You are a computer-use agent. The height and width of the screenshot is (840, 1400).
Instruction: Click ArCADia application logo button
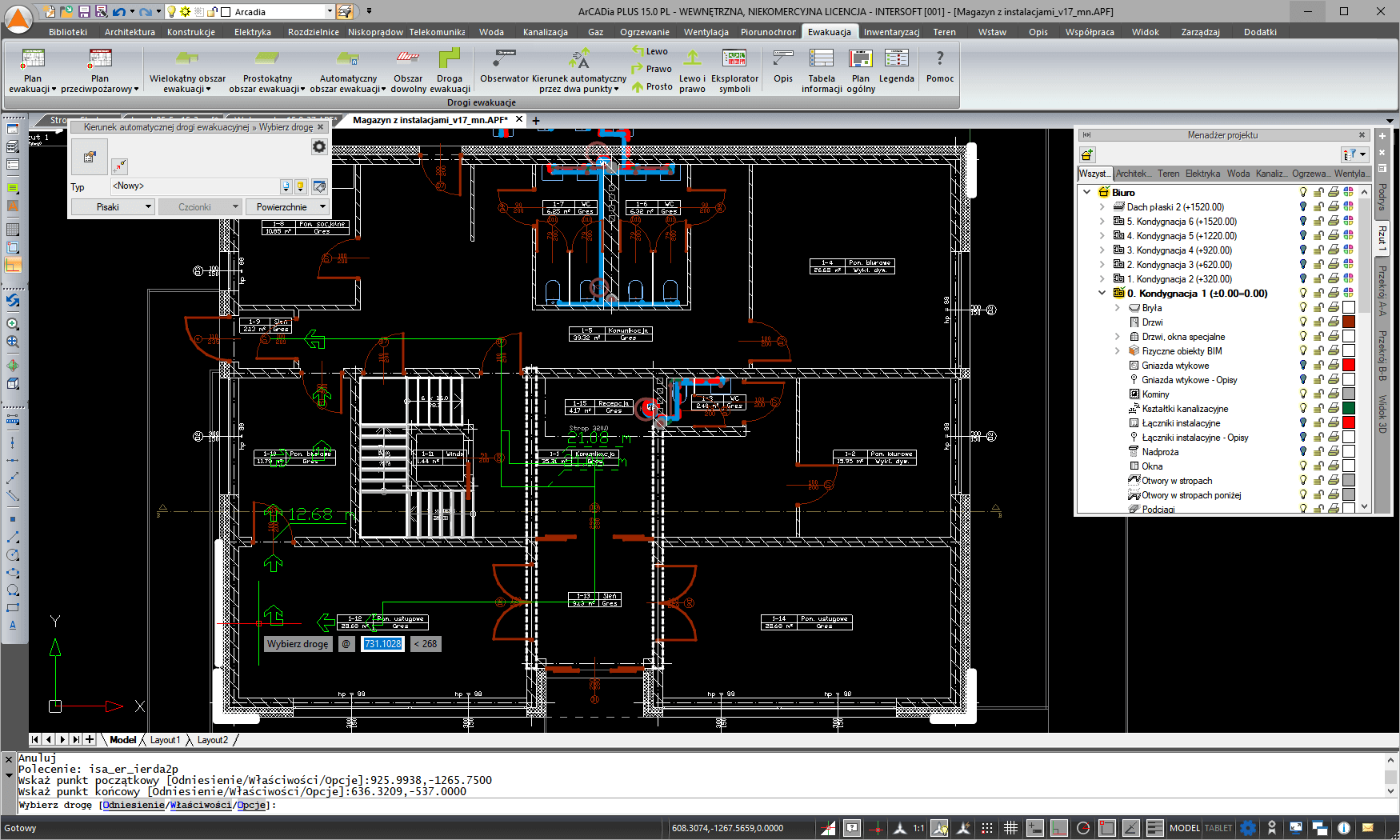(x=18, y=18)
